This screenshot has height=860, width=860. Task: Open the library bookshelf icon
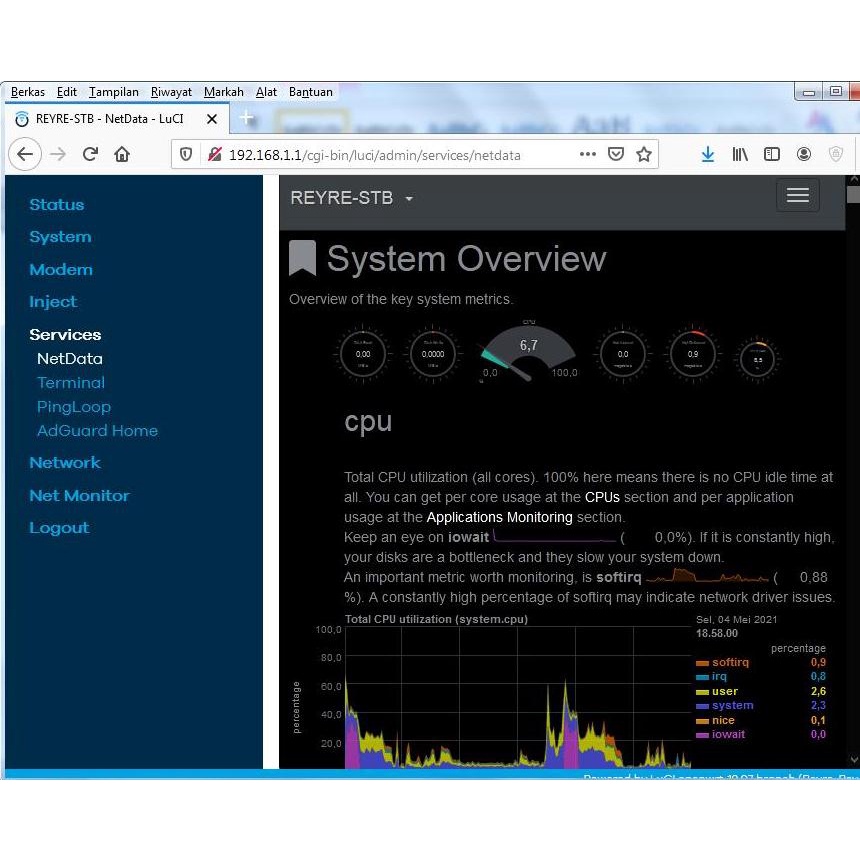tap(740, 154)
